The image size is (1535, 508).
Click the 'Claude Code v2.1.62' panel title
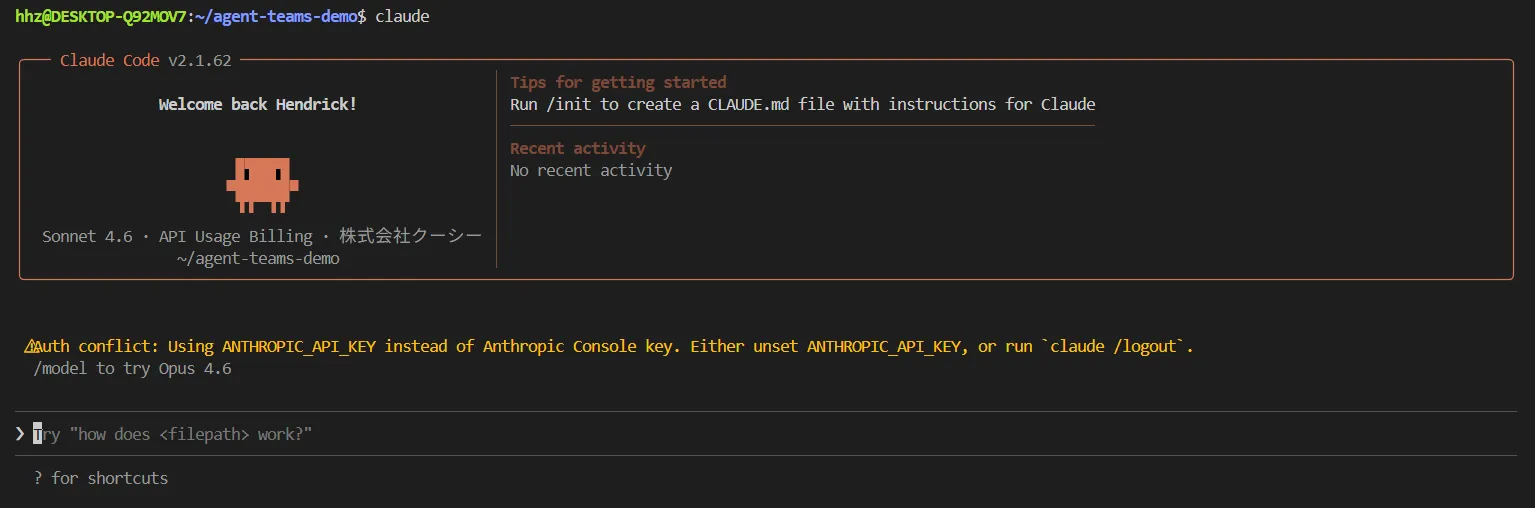click(x=146, y=60)
